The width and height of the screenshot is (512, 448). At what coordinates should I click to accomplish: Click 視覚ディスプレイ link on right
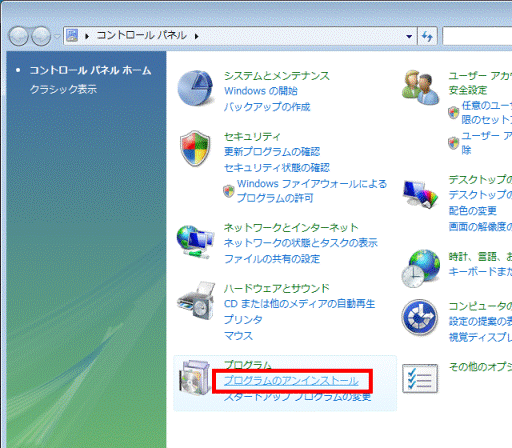coord(480,337)
